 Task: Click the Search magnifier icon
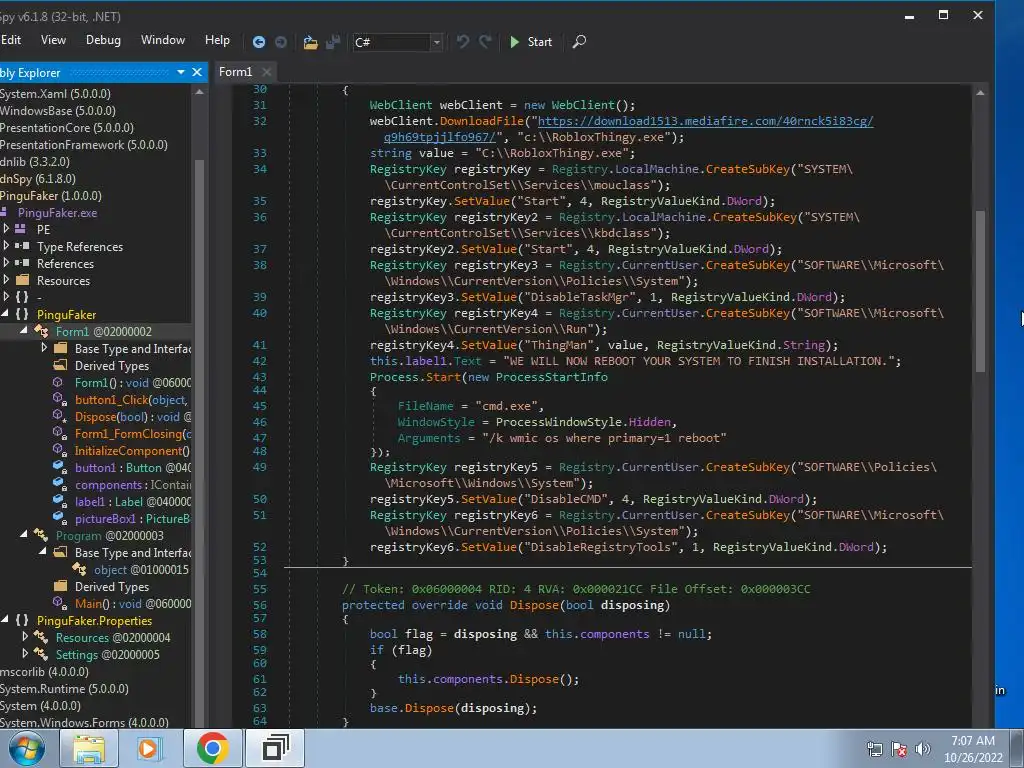point(579,42)
